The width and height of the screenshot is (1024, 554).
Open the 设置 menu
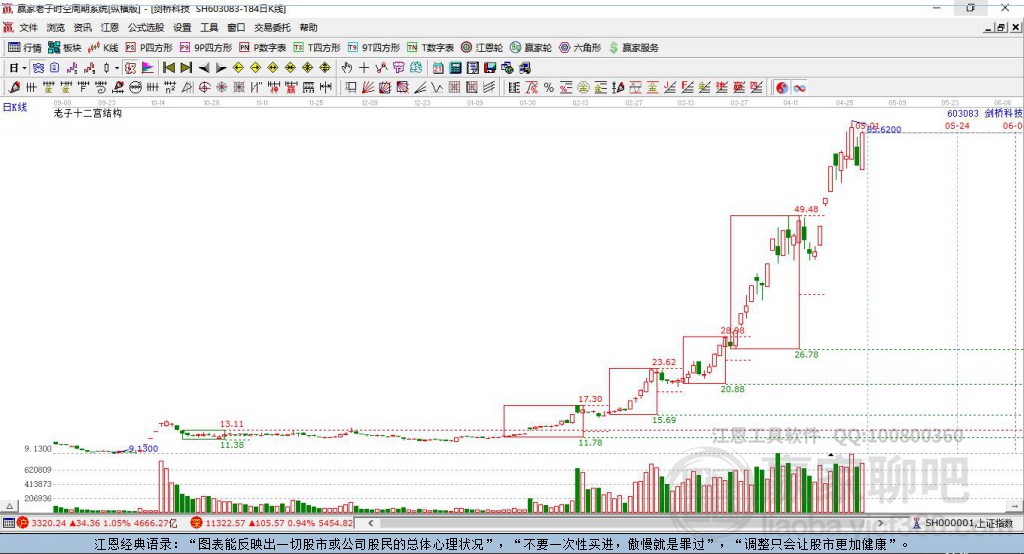[x=182, y=27]
